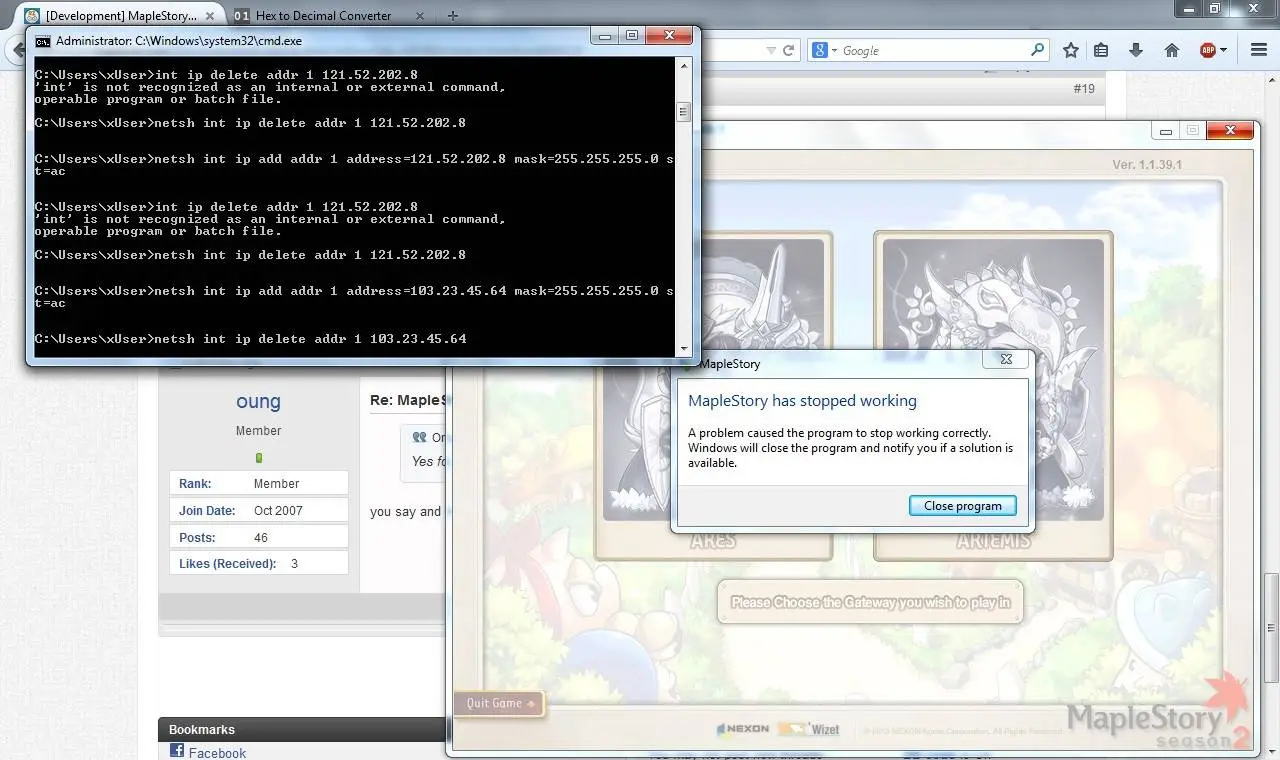1280x760 pixels.
Task: Click the Facebook icon under Bookmarks
Action: coord(177,751)
